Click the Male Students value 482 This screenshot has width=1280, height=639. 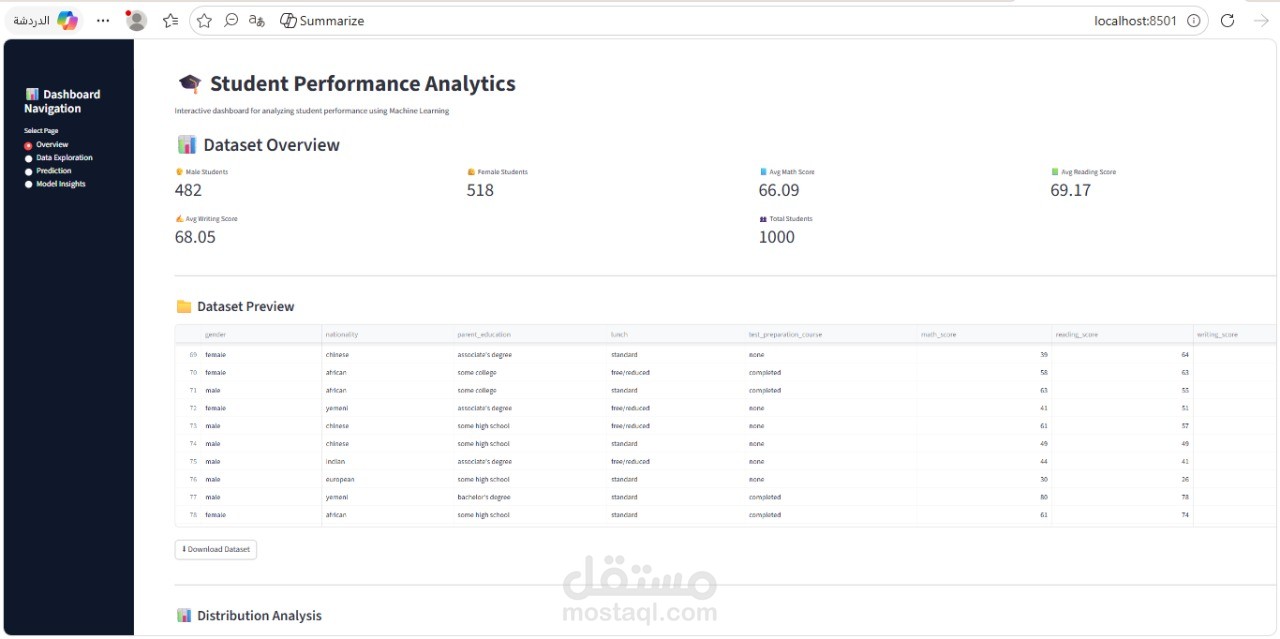[x=188, y=190]
